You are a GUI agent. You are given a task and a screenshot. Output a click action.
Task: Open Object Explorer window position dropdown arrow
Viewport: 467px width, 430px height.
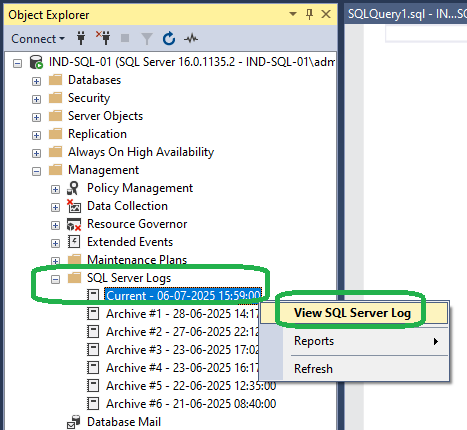coord(293,14)
